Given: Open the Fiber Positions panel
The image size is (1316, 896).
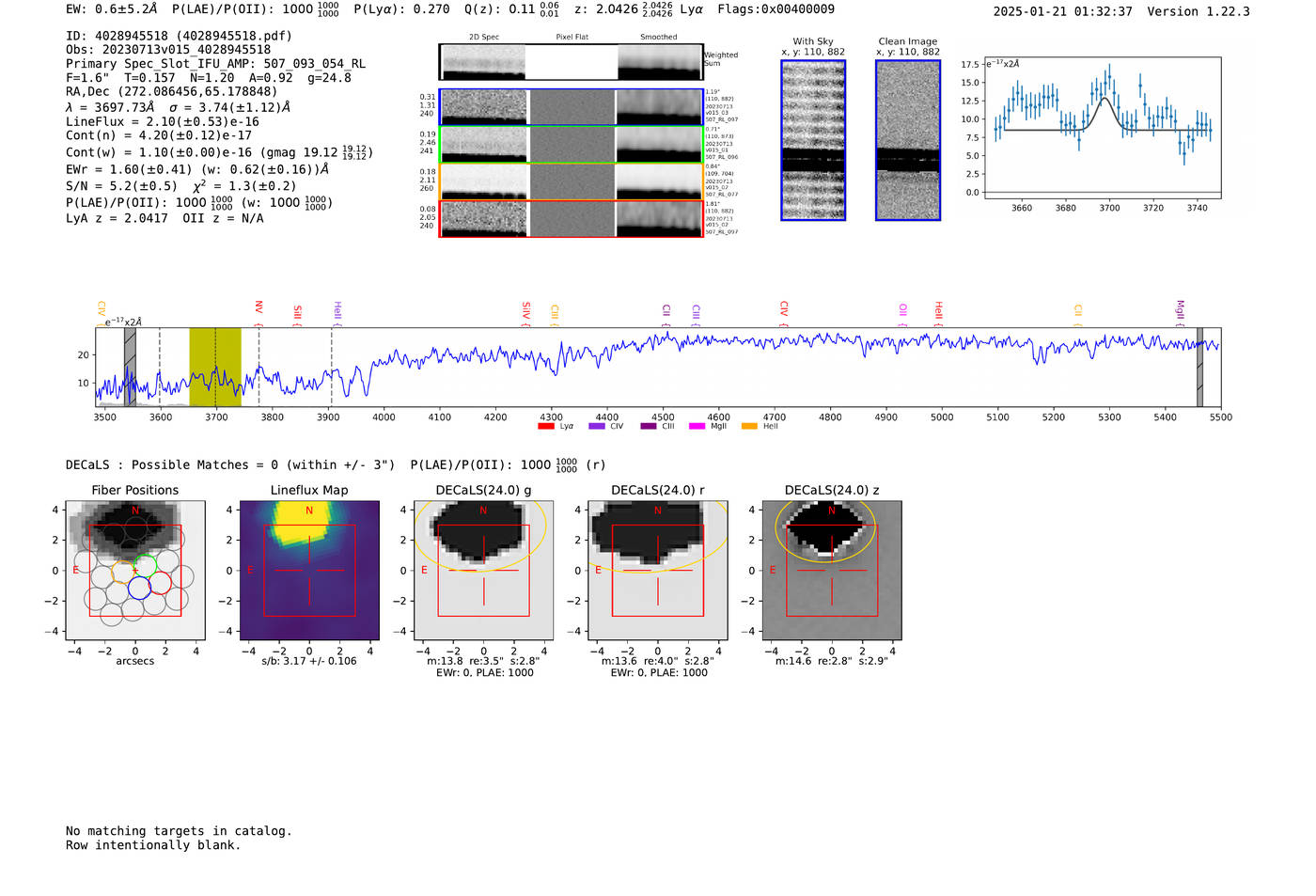Looking at the screenshot, I should tap(135, 570).
